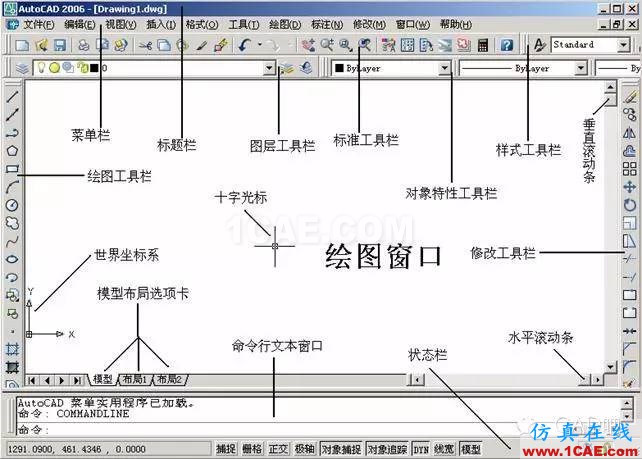This screenshot has height=459, width=642.
Task: Open the 帮助(H) menu
Action: [456, 25]
